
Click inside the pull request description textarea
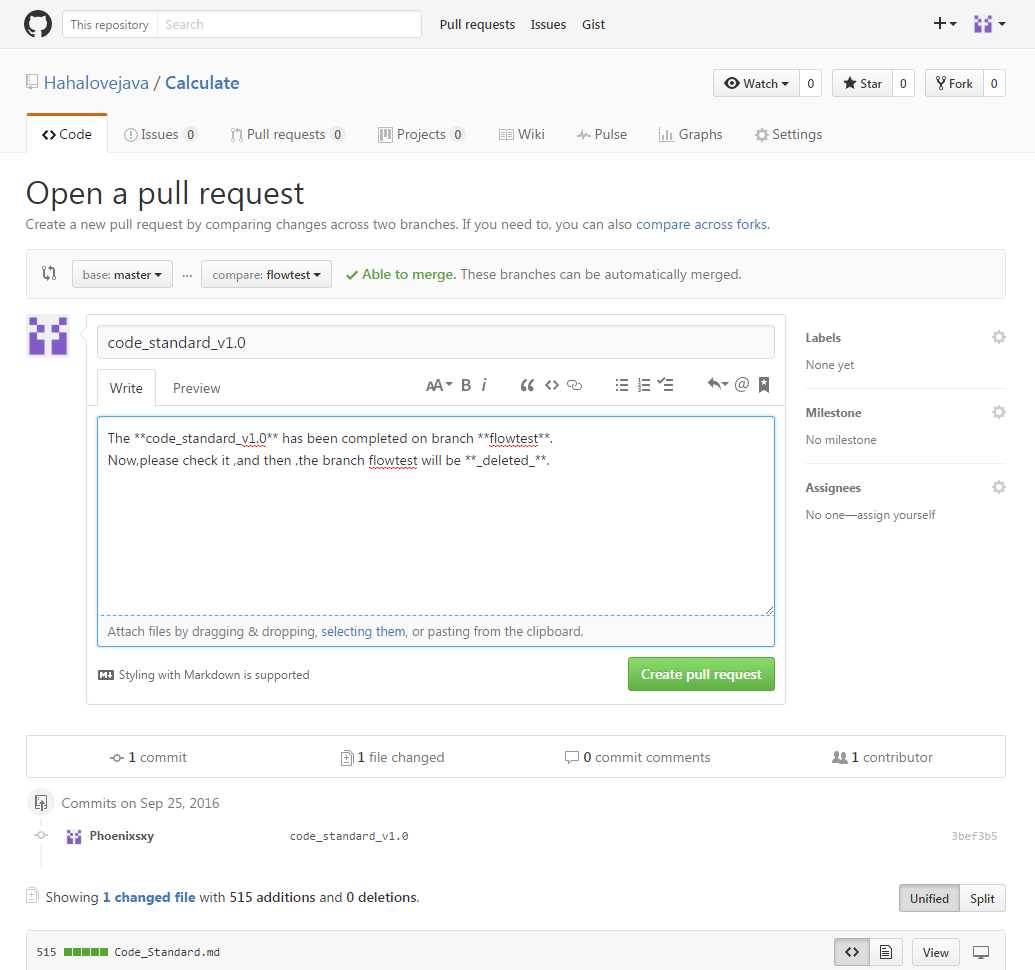436,515
